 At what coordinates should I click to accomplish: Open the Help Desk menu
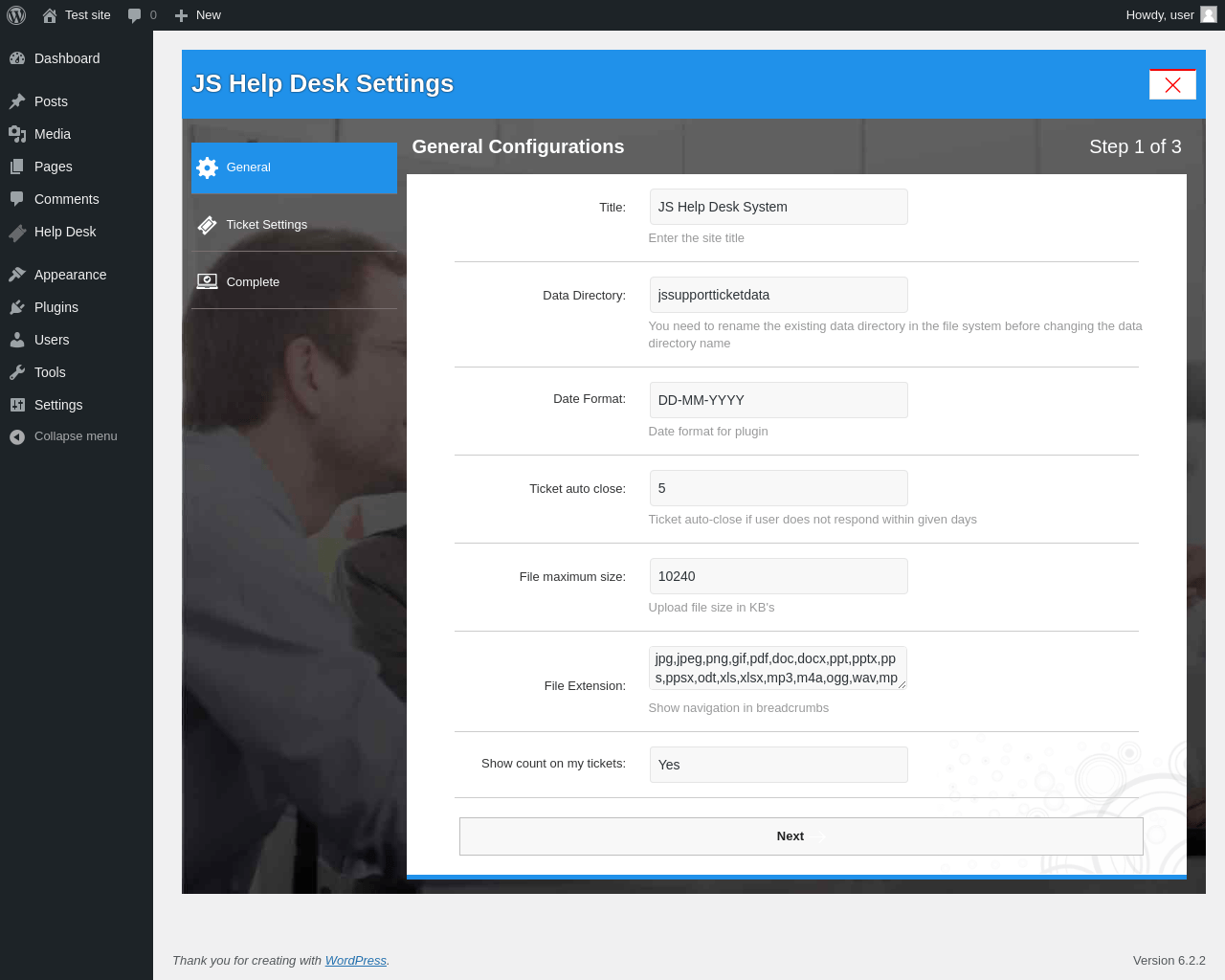click(x=77, y=232)
